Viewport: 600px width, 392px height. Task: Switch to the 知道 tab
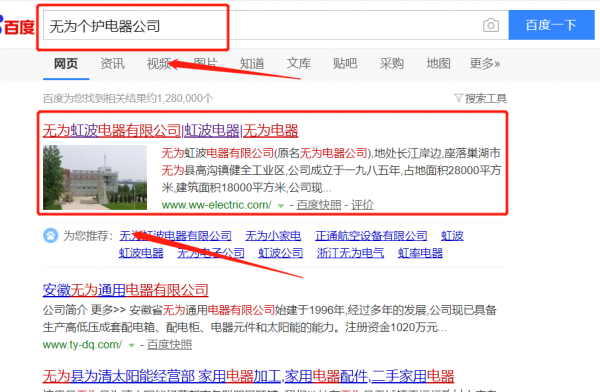[x=252, y=64]
